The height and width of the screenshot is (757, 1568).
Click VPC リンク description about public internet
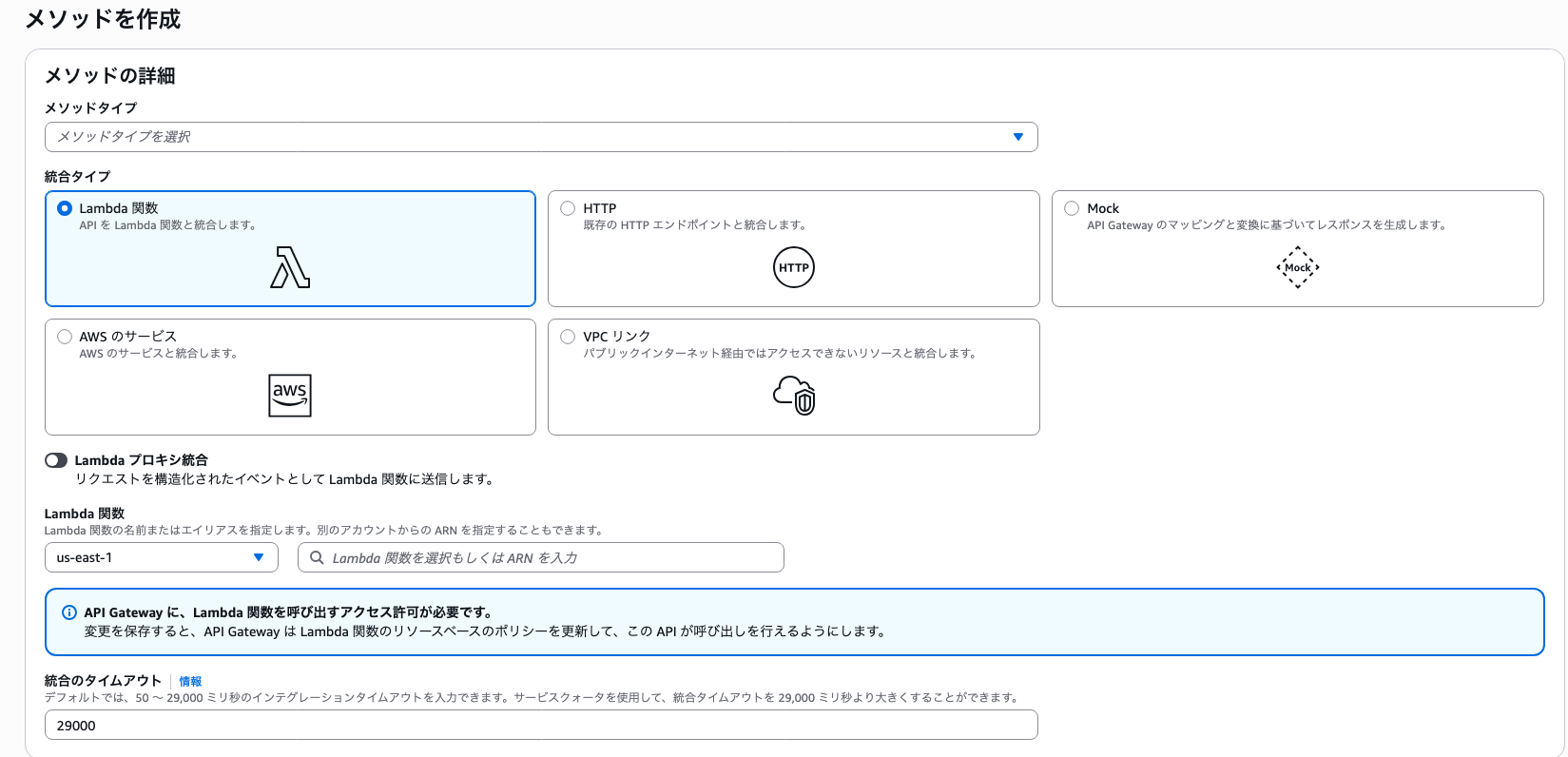click(x=780, y=354)
